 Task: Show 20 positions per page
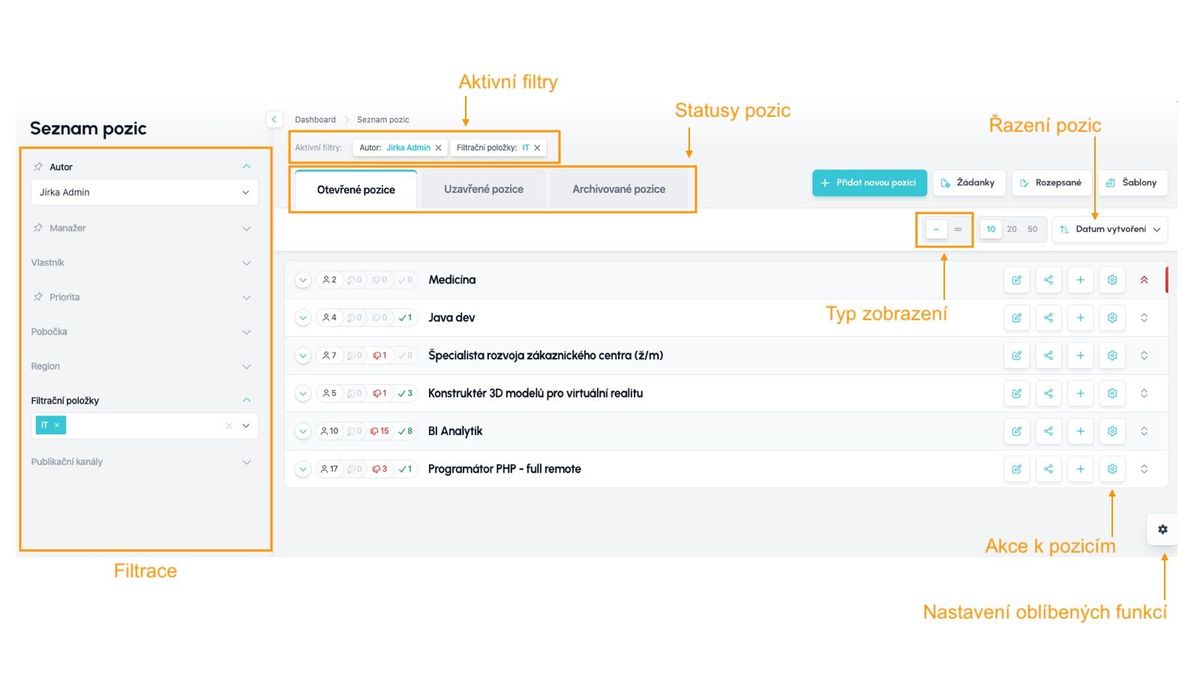tap(1012, 229)
